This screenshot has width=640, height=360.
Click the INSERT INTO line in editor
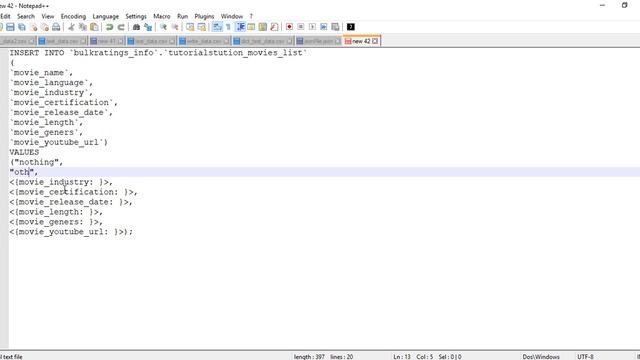(x=158, y=53)
